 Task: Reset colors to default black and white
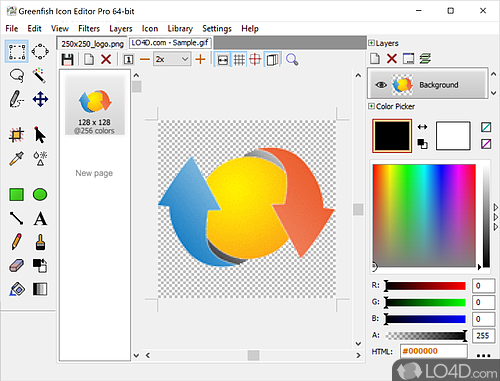coord(422,144)
